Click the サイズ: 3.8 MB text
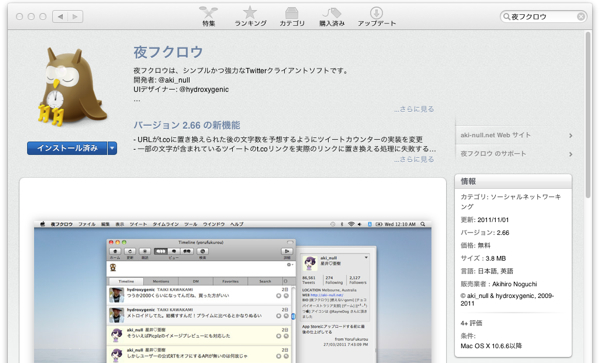This screenshot has height=363, width=600. pyautogui.click(x=483, y=259)
